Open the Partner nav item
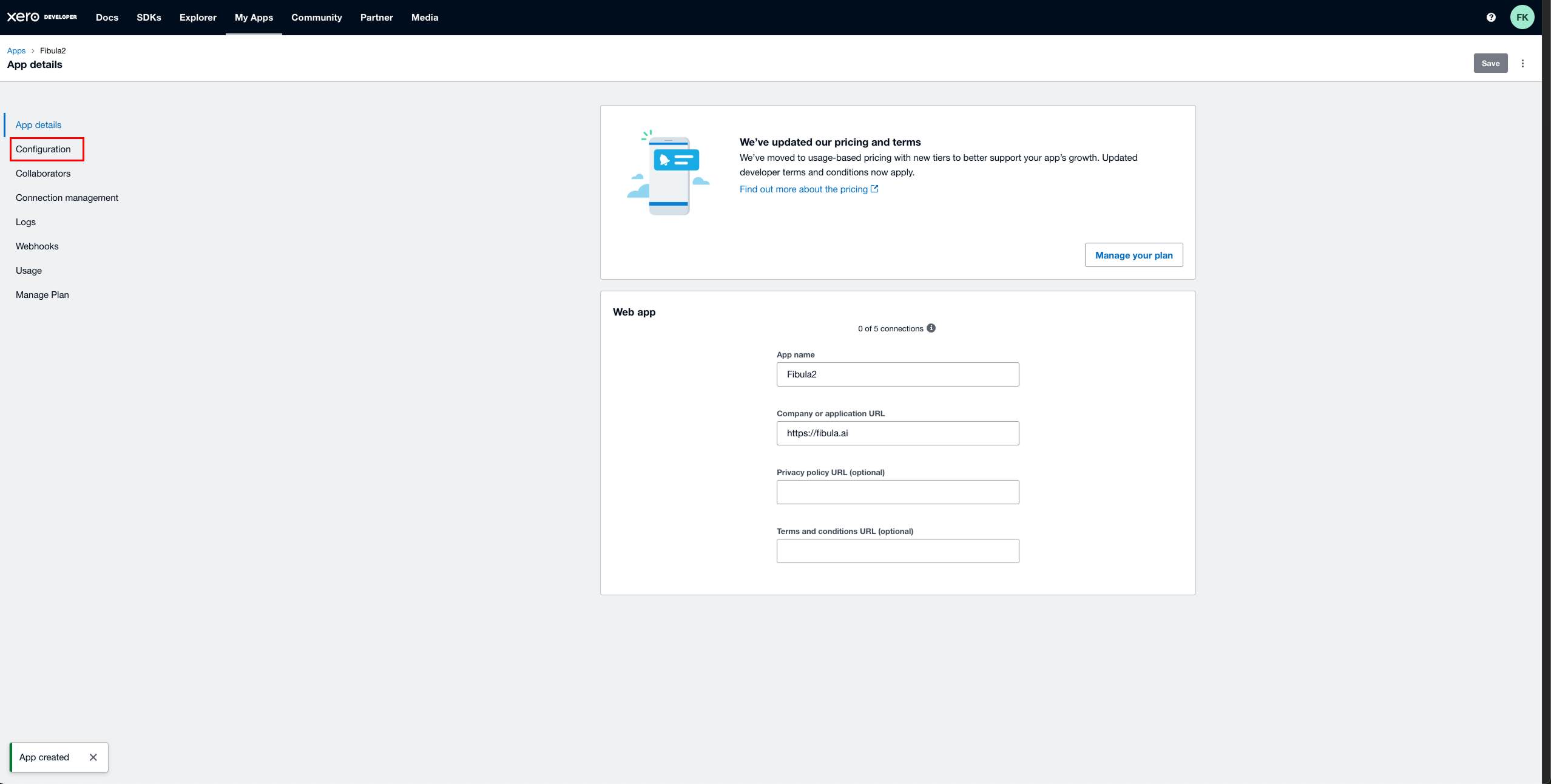1551x784 pixels. (x=377, y=18)
